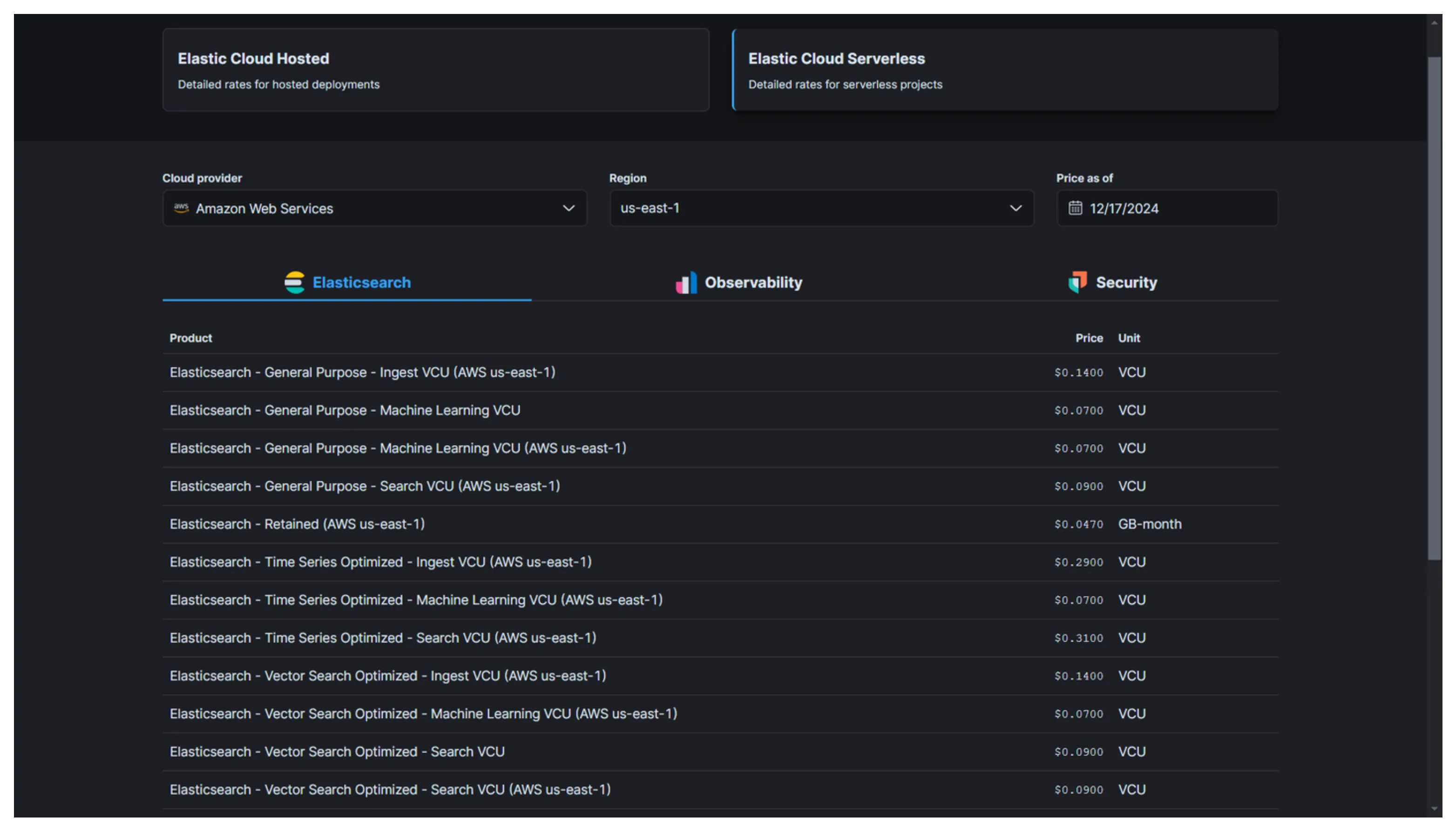1456x831 pixels.
Task: Click the Product column header
Action: pos(190,338)
